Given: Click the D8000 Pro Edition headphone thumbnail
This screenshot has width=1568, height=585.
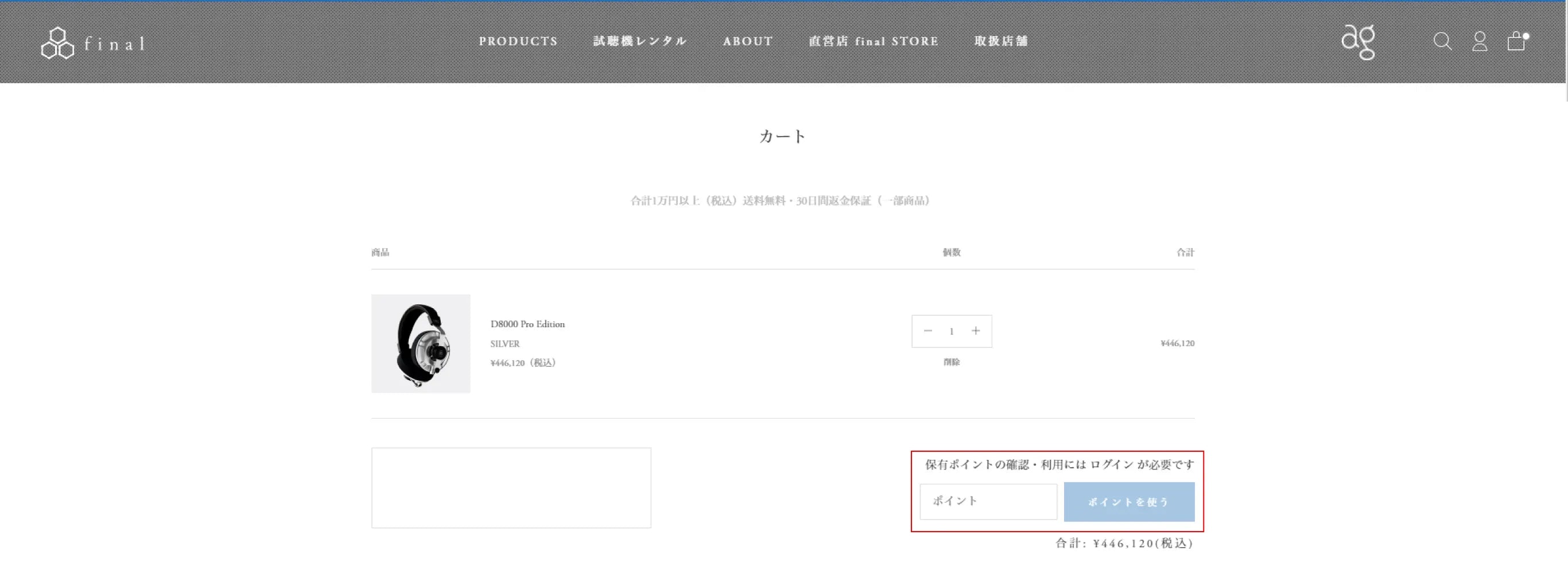Looking at the screenshot, I should (421, 344).
